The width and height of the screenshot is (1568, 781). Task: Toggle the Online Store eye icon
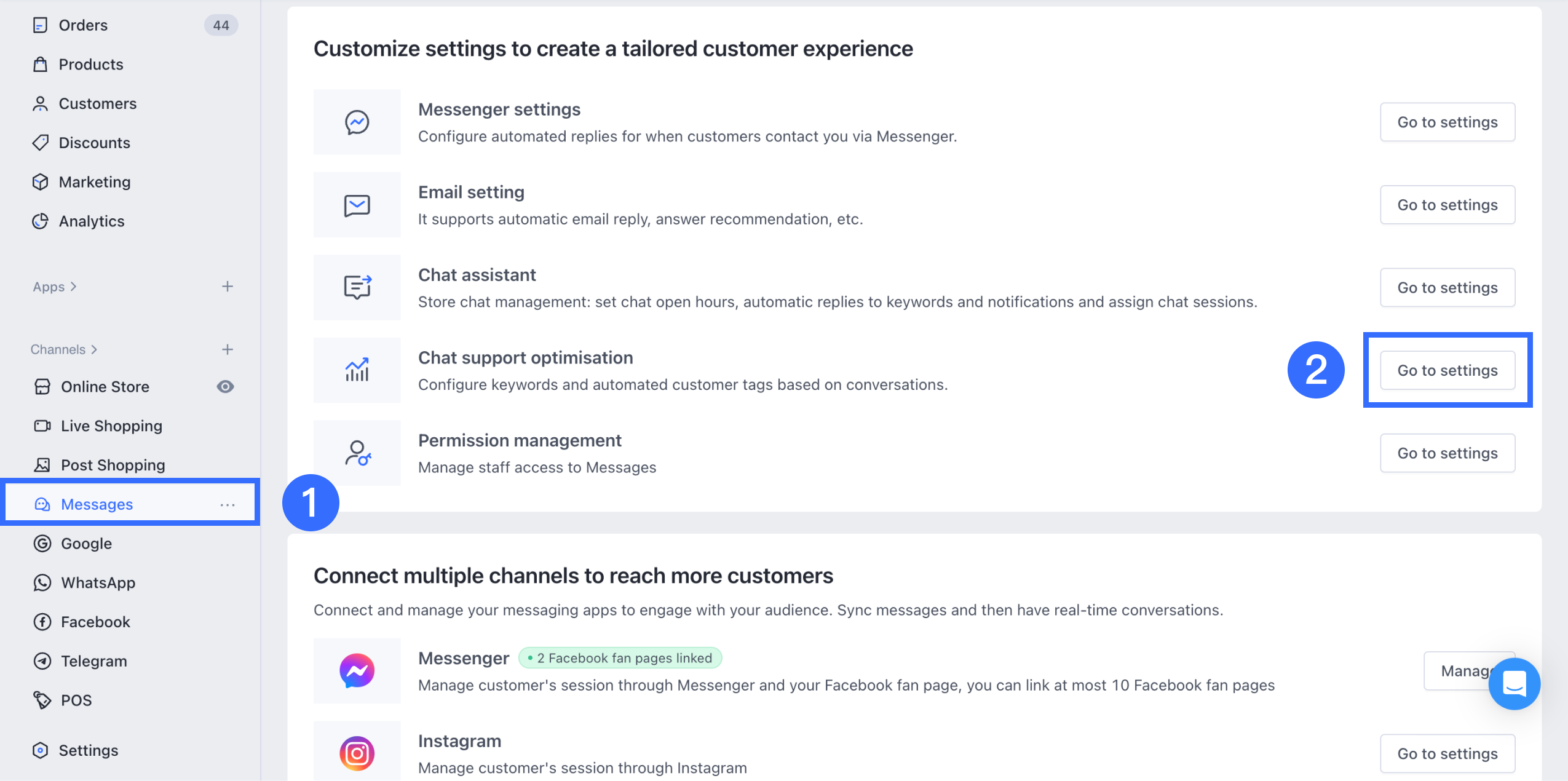226,387
